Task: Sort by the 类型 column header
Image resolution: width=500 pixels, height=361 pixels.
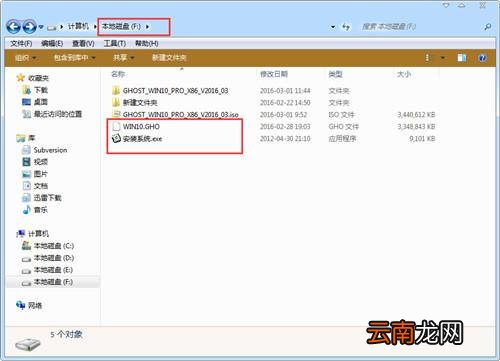Action: pyautogui.click(x=335, y=74)
